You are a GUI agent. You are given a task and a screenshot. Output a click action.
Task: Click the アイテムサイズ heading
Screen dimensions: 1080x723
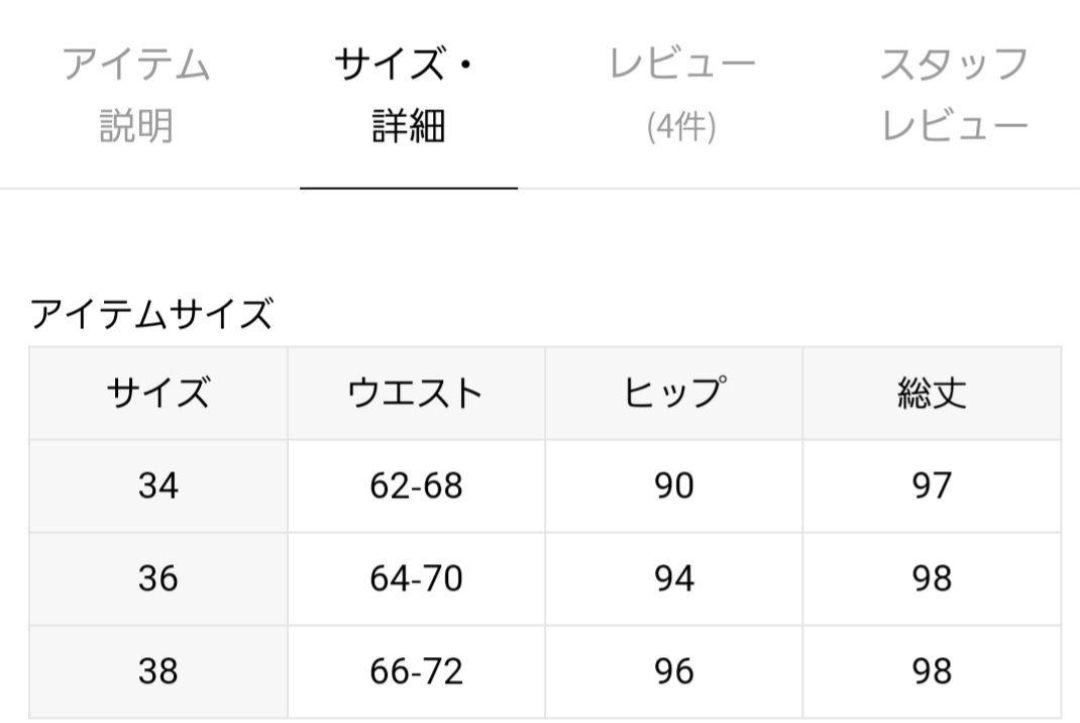click(151, 314)
